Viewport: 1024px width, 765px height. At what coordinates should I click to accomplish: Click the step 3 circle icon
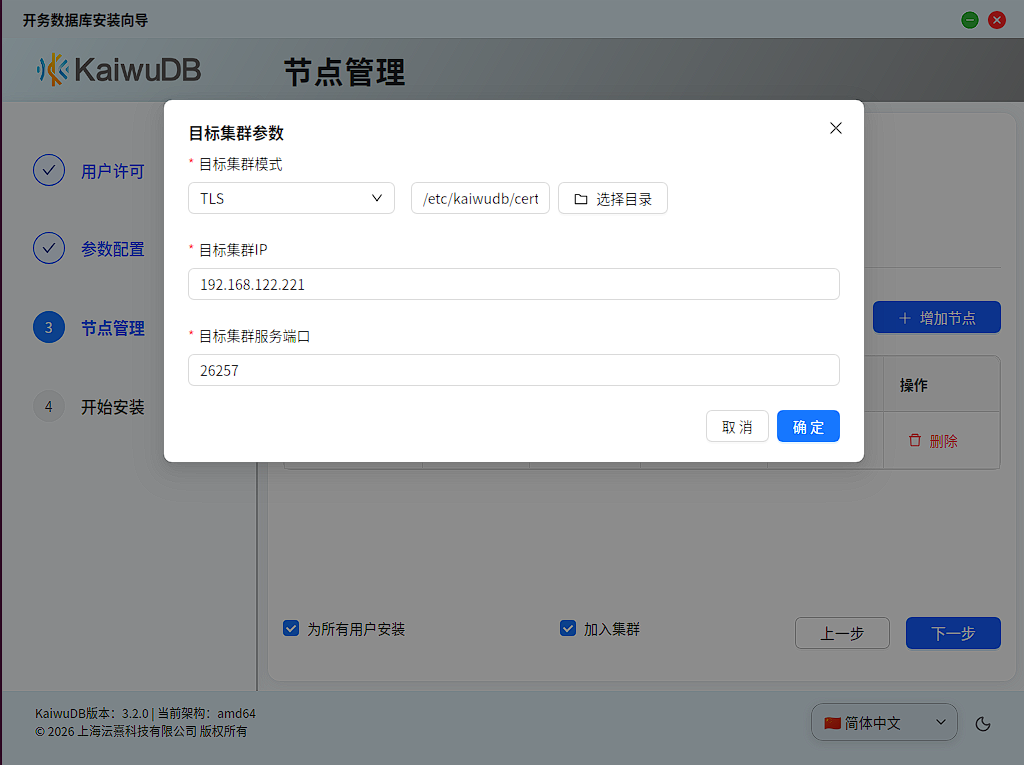[x=49, y=327]
